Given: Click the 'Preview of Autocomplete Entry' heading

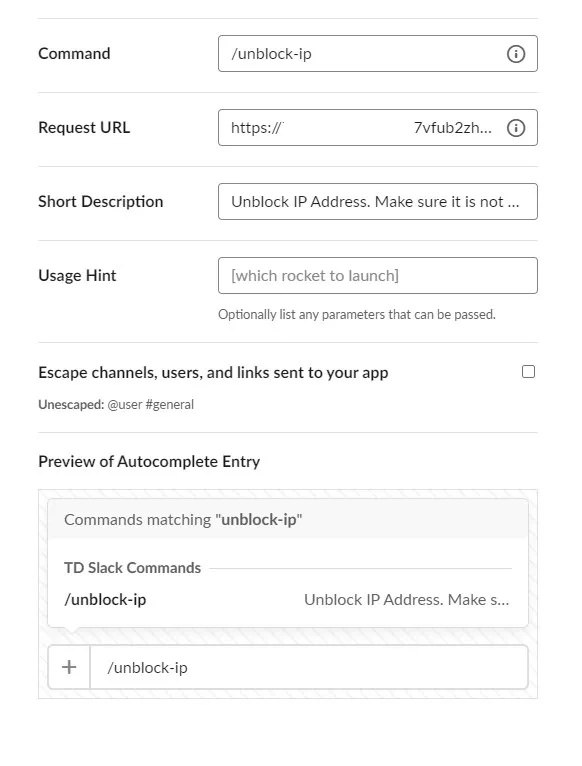Looking at the screenshot, I should (x=149, y=462).
